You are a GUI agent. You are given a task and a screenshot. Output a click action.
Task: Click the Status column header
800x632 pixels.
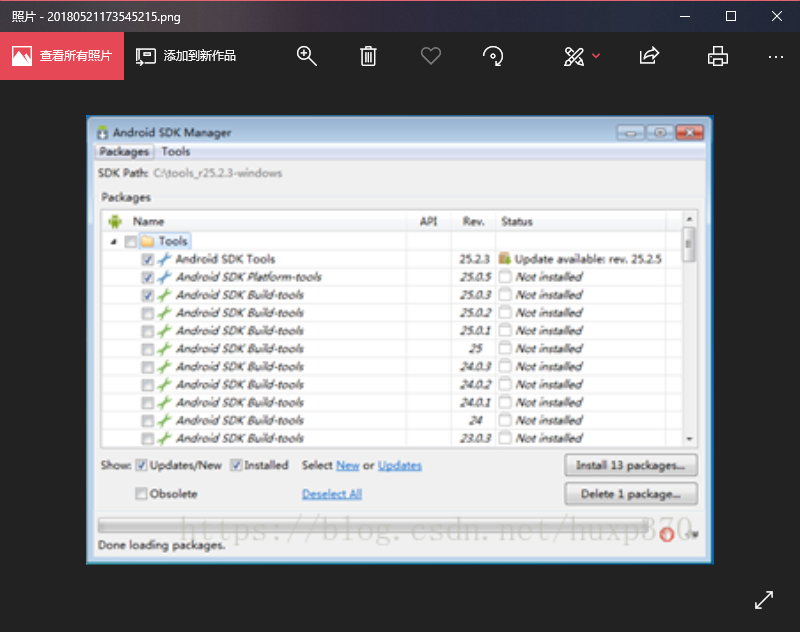click(x=517, y=221)
